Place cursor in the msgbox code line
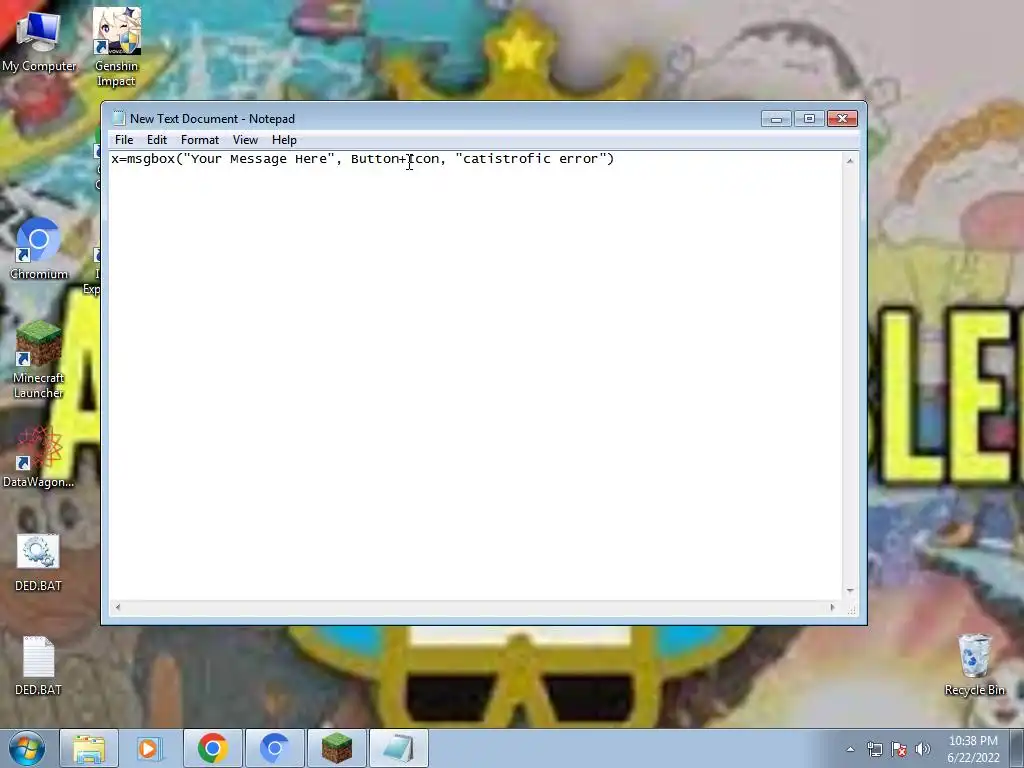Image resolution: width=1024 pixels, height=768 pixels. pos(362,159)
